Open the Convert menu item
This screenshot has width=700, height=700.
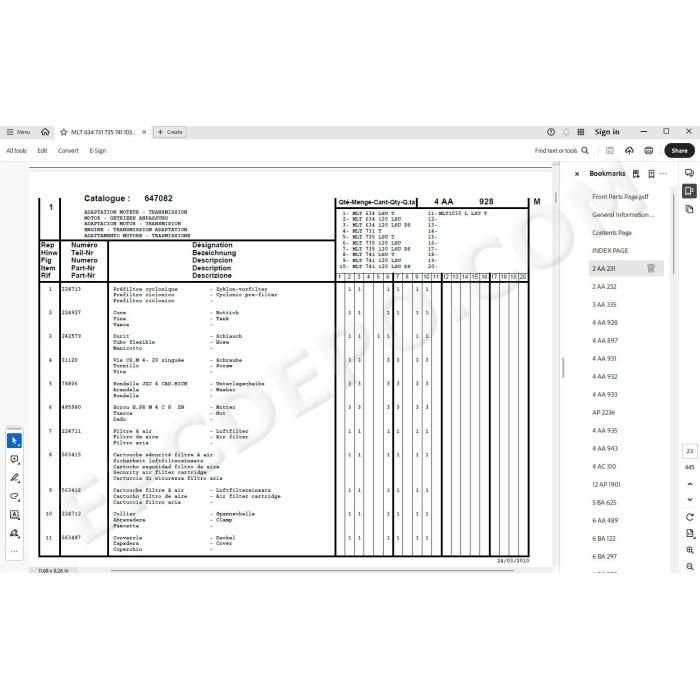[x=68, y=151]
